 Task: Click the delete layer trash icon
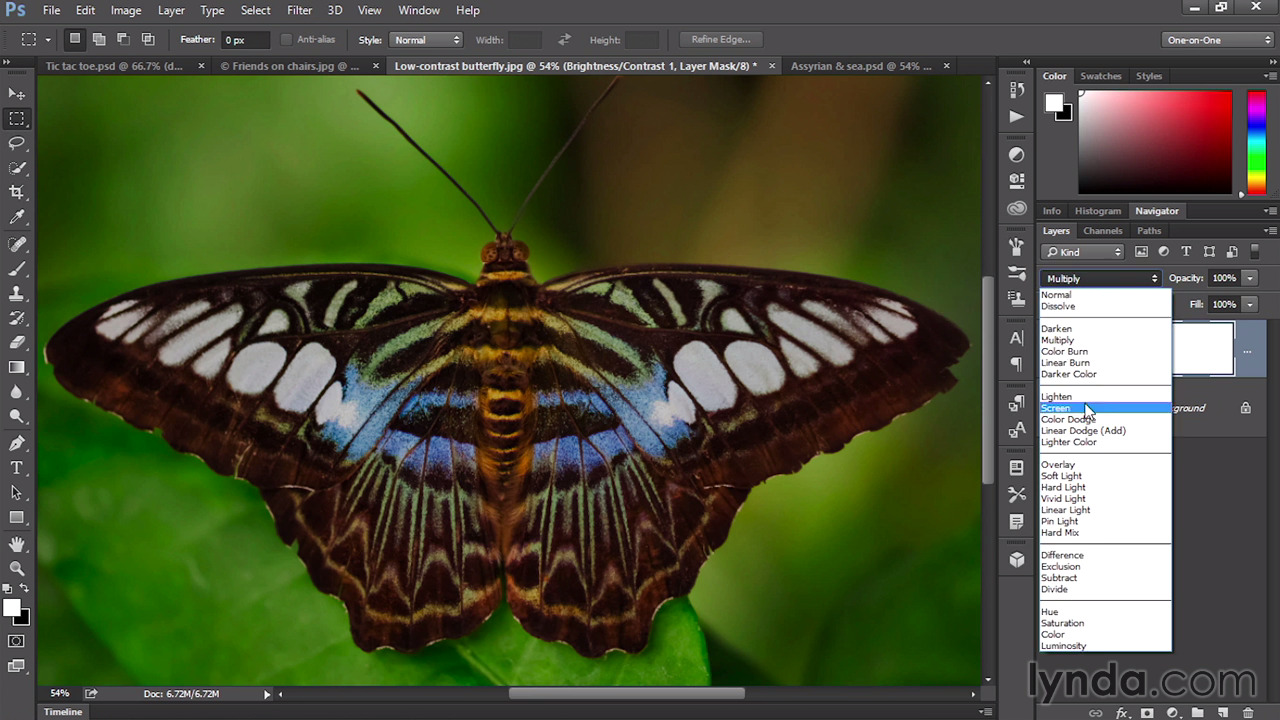point(1247,713)
